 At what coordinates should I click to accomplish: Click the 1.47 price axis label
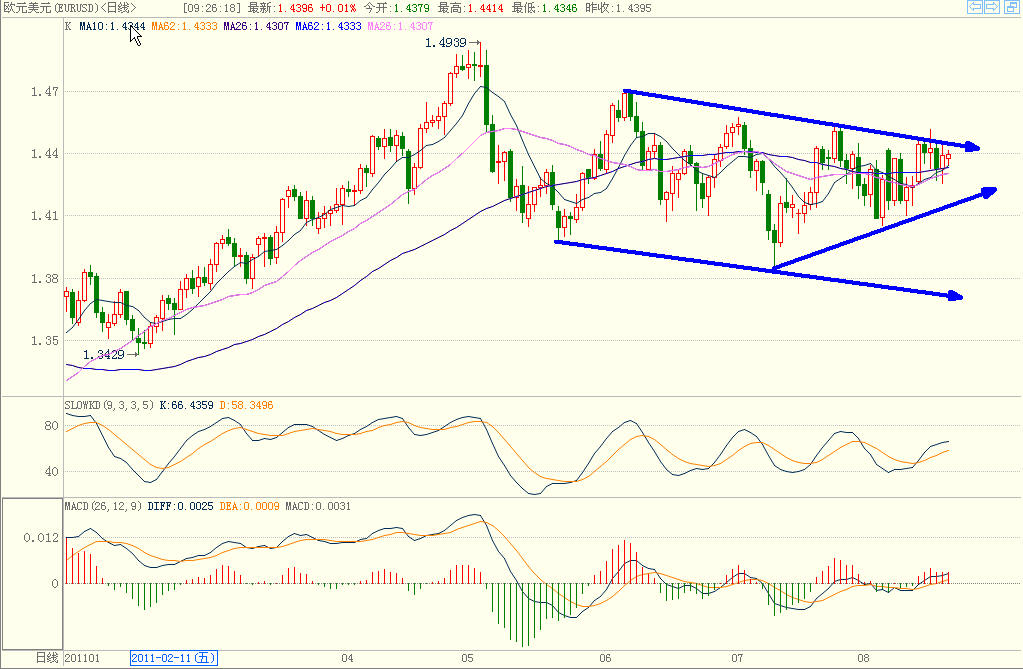(44, 91)
